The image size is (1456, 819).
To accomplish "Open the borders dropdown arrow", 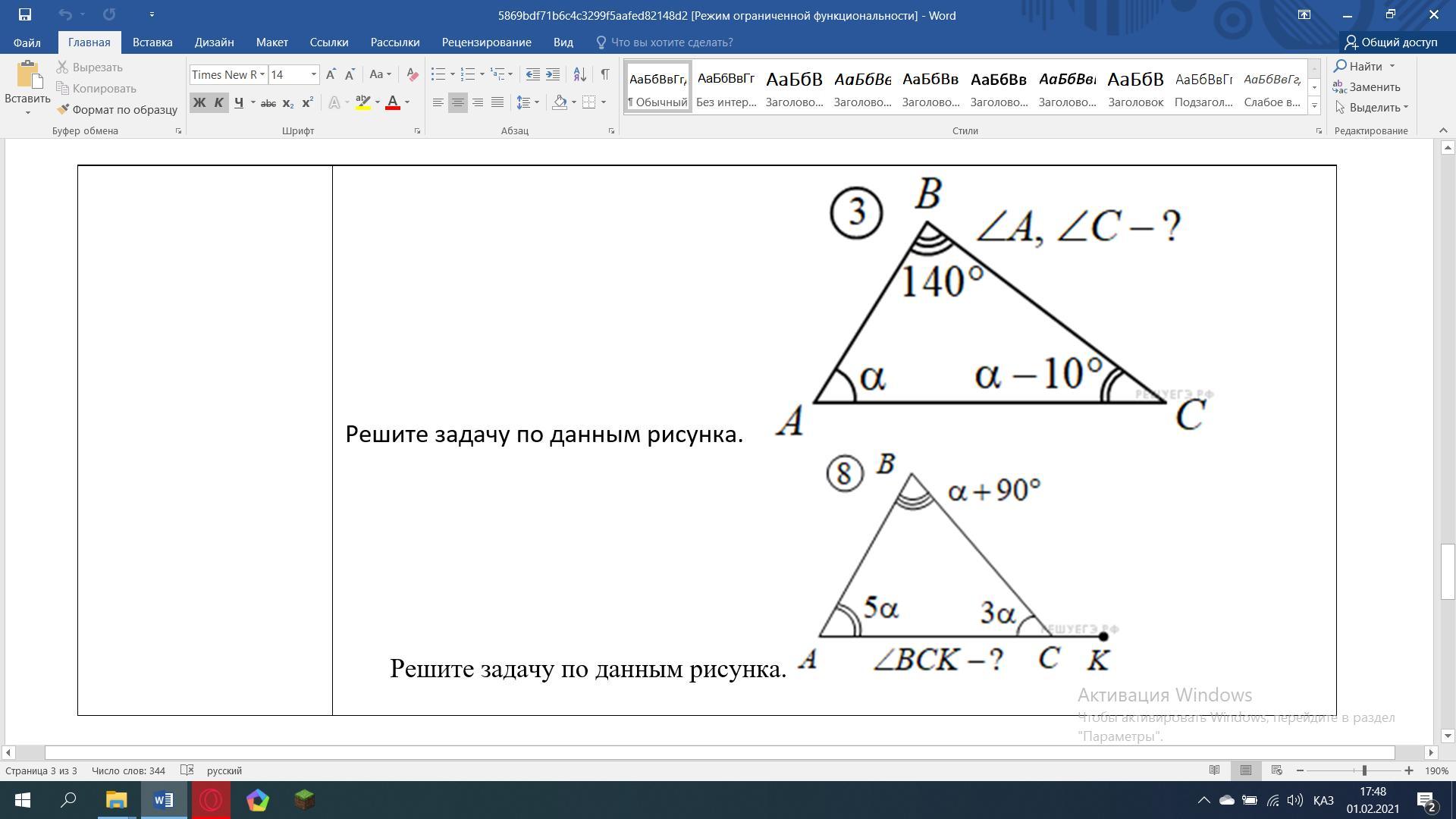I will tap(604, 102).
